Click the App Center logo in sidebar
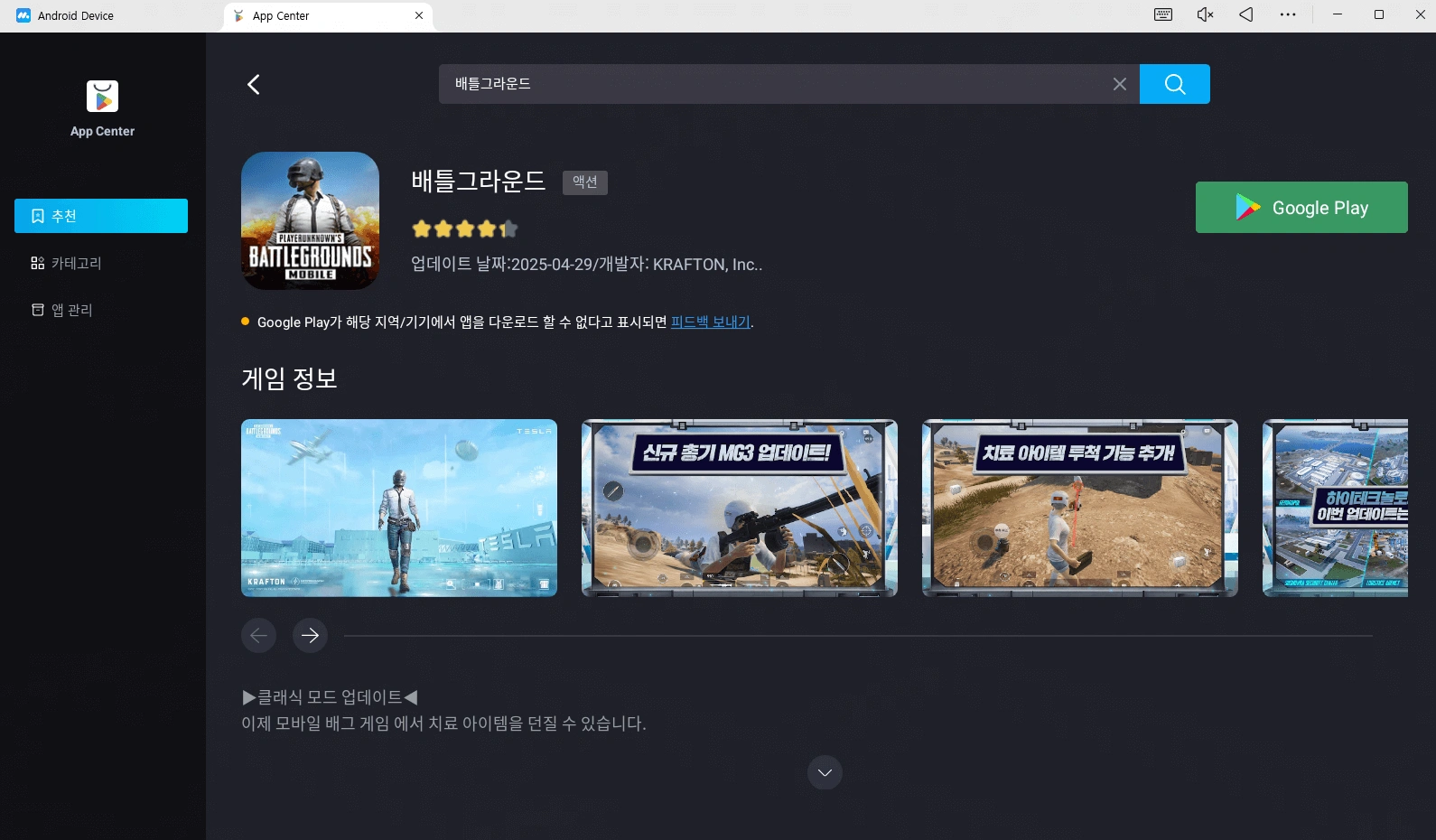1436x840 pixels. coord(102,97)
